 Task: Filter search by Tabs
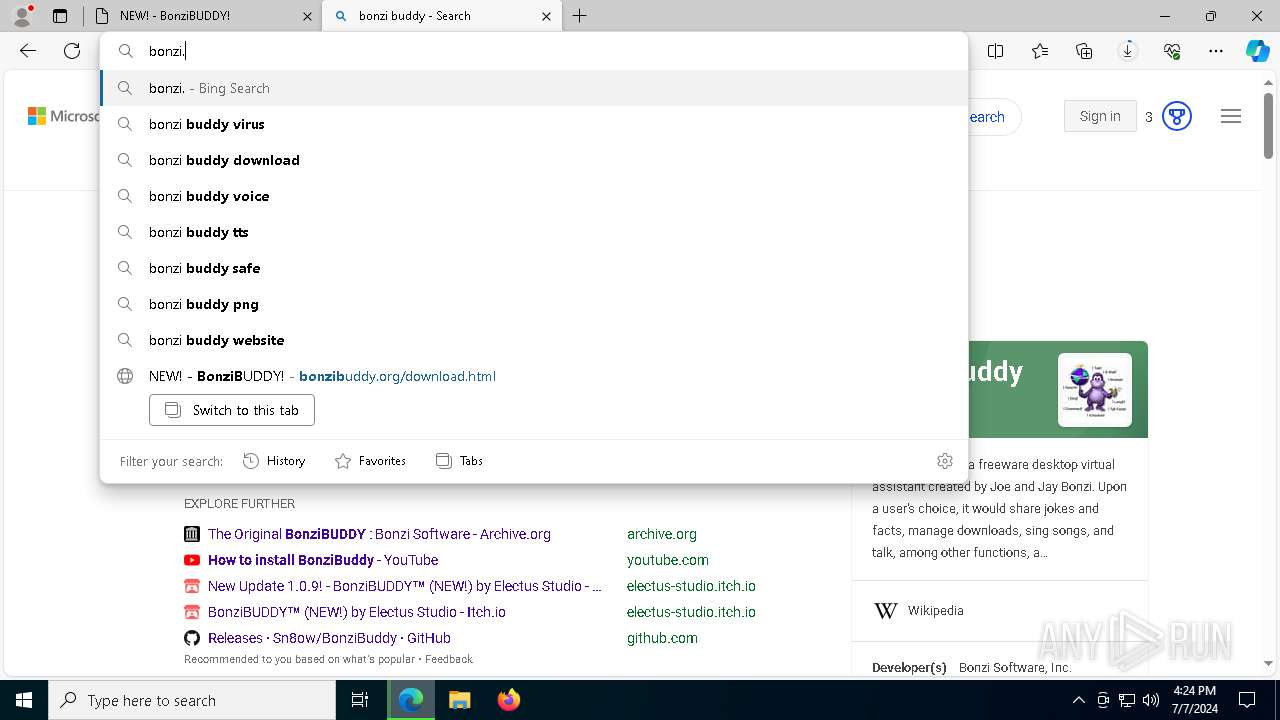tap(459, 461)
